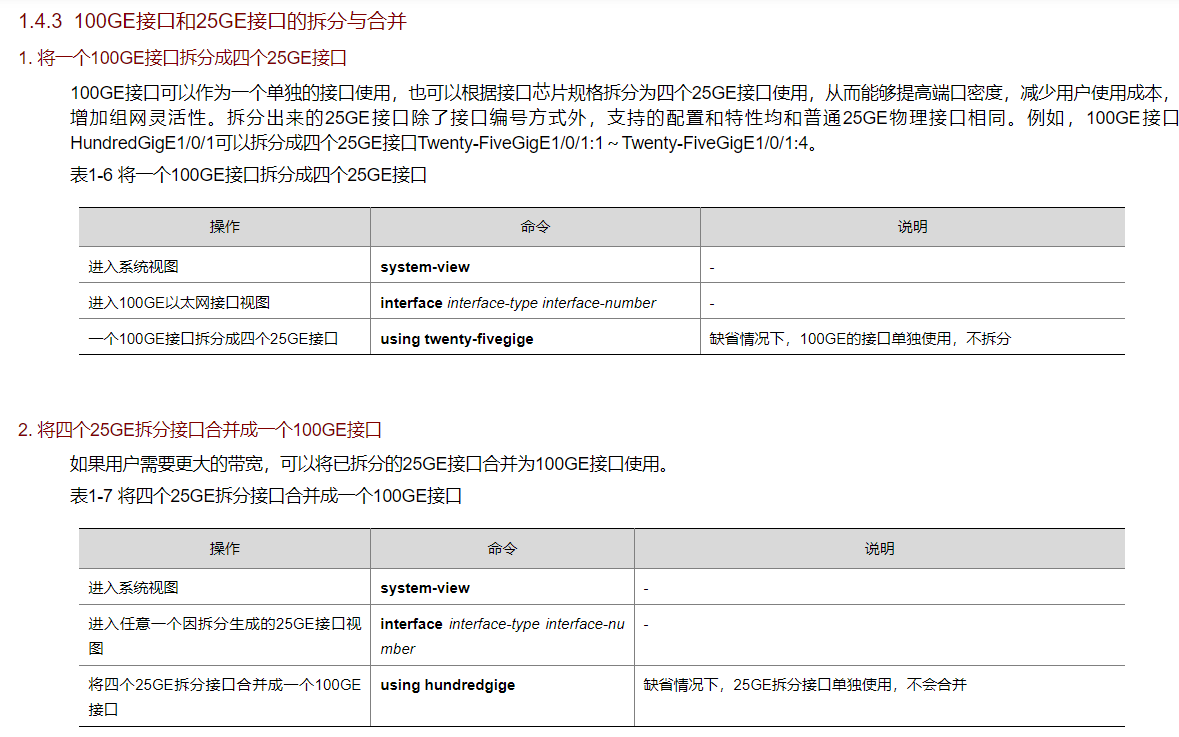The image size is (1179, 737).
Task: Click the using twenty-fivegige command cell
Action: [457, 339]
